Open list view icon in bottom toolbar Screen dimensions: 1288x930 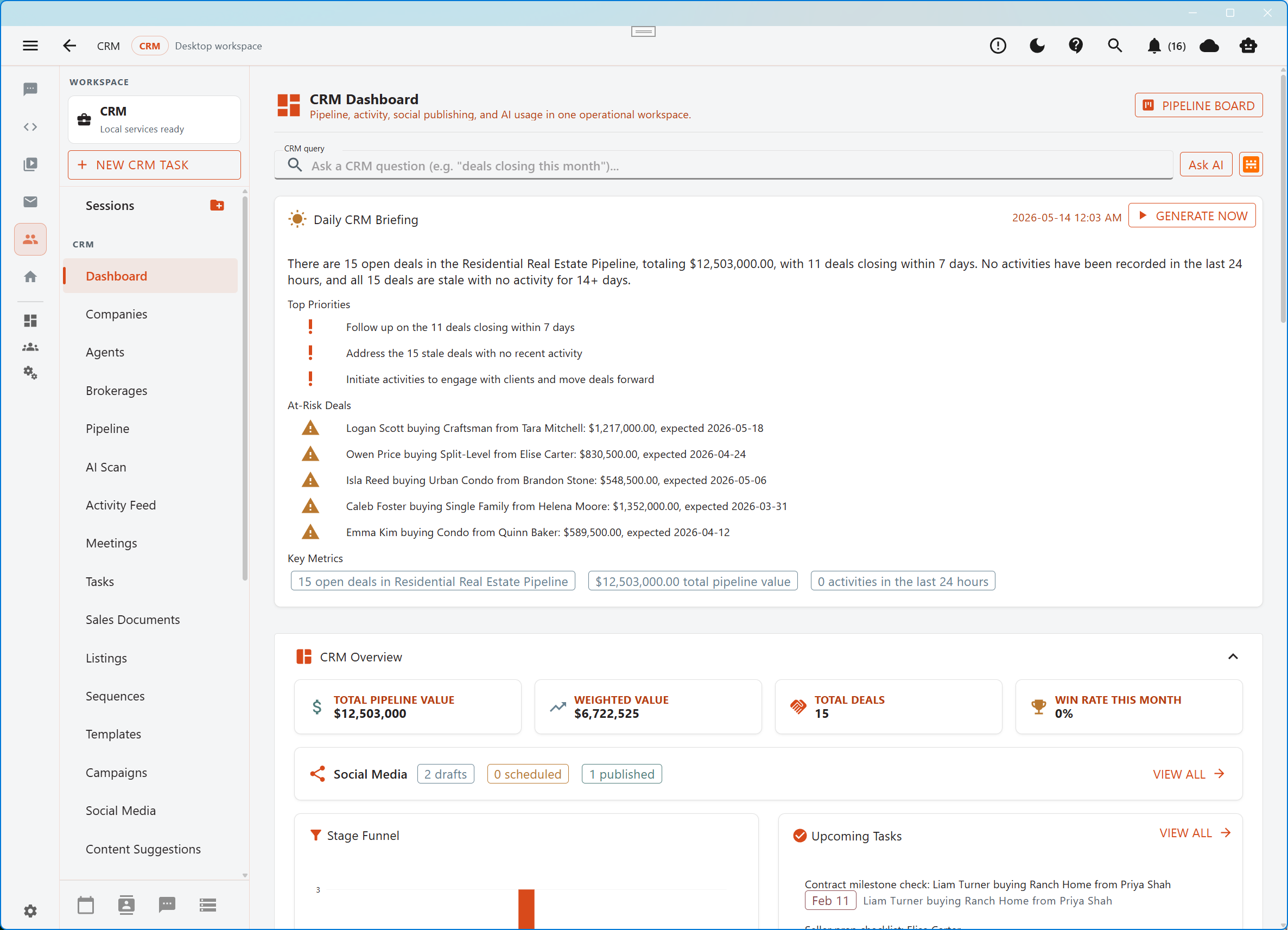pos(208,905)
